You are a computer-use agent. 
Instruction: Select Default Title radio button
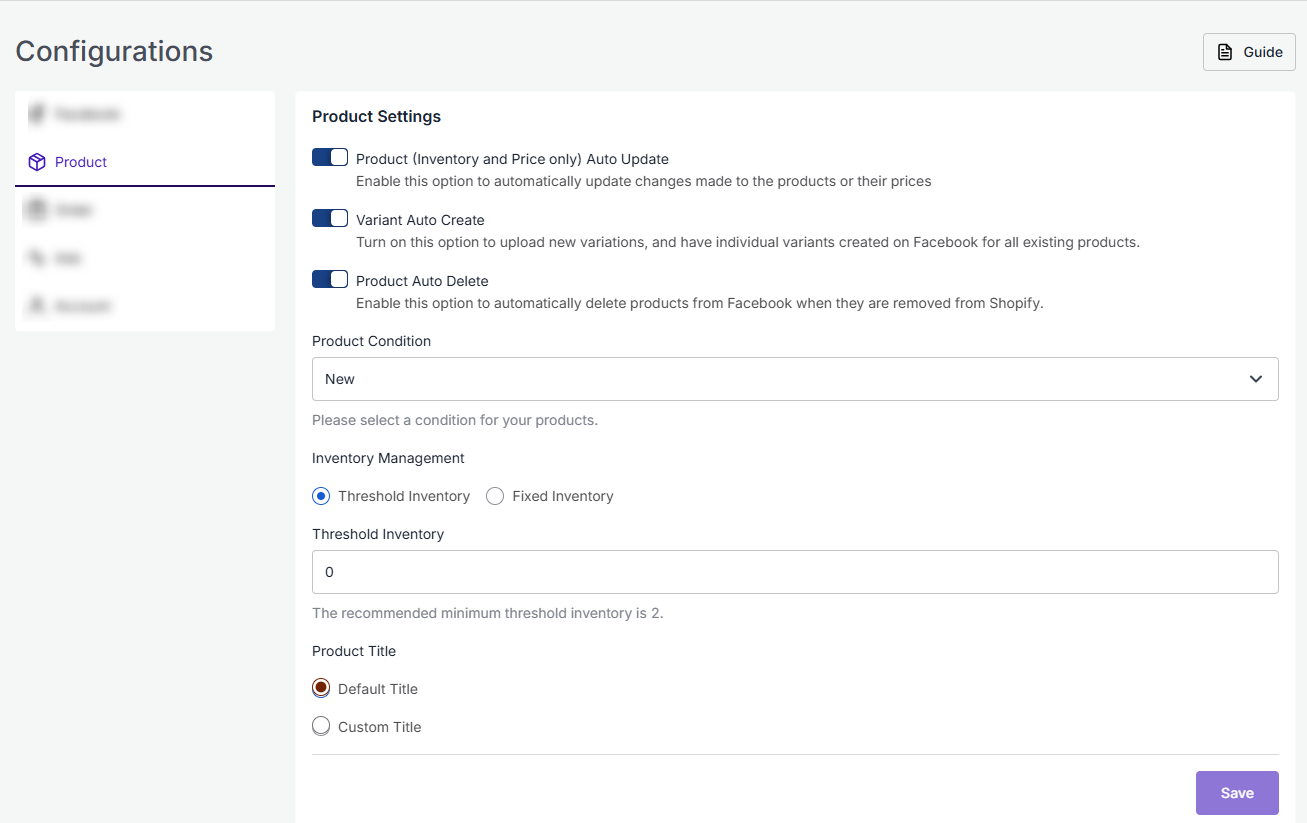point(321,688)
